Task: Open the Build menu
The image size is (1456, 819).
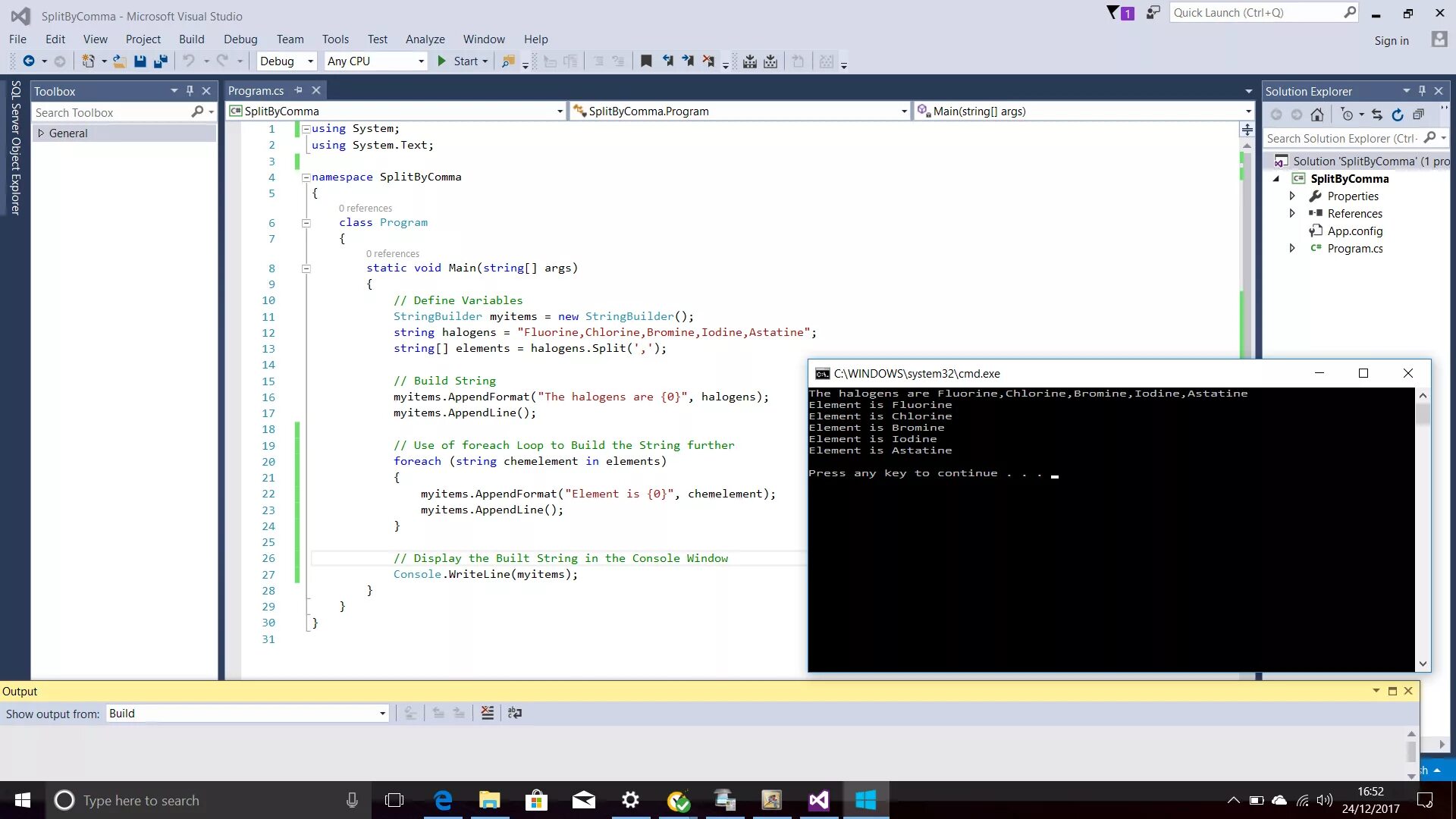Action: click(191, 39)
